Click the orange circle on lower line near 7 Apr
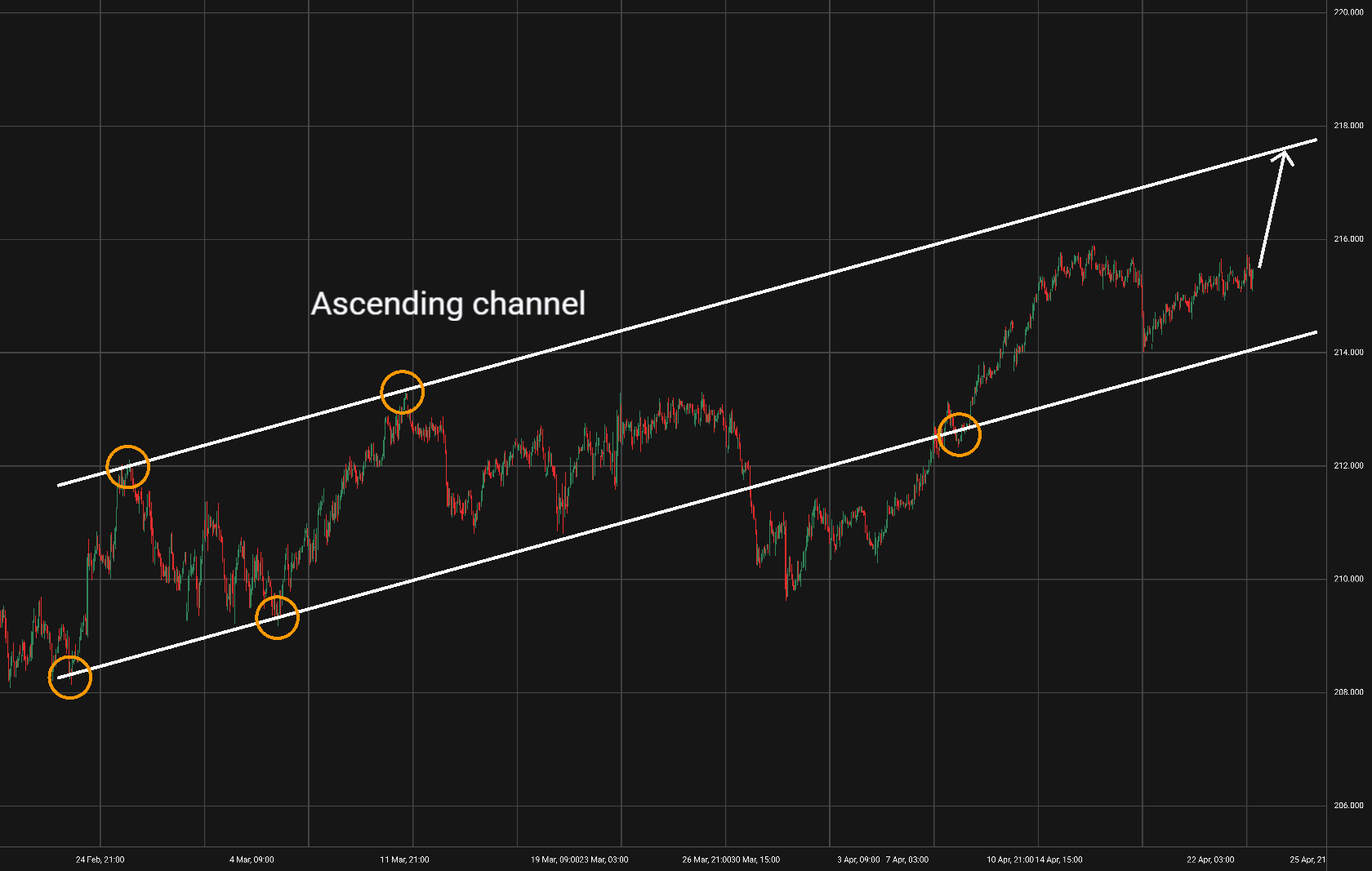Viewport: 1372px width, 871px height. [x=959, y=434]
